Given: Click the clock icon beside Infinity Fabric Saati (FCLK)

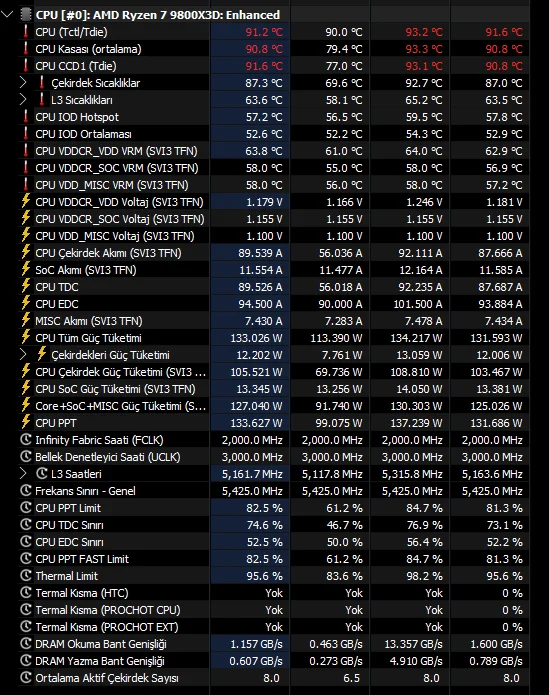Looking at the screenshot, I should pyautogui.click(x=26, y=439).
